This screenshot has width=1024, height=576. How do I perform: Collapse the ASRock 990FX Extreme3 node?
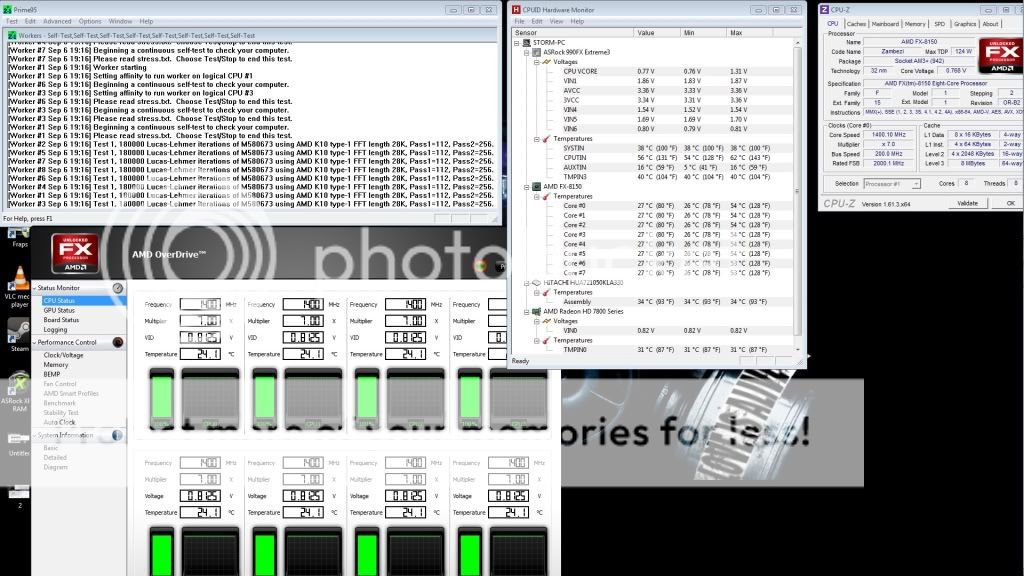(x=526, y=52)
